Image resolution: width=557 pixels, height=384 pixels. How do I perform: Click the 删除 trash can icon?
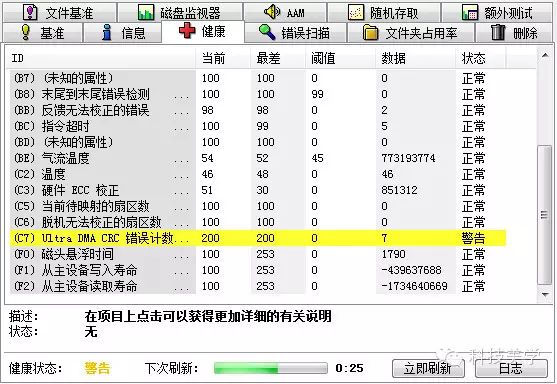498,32
